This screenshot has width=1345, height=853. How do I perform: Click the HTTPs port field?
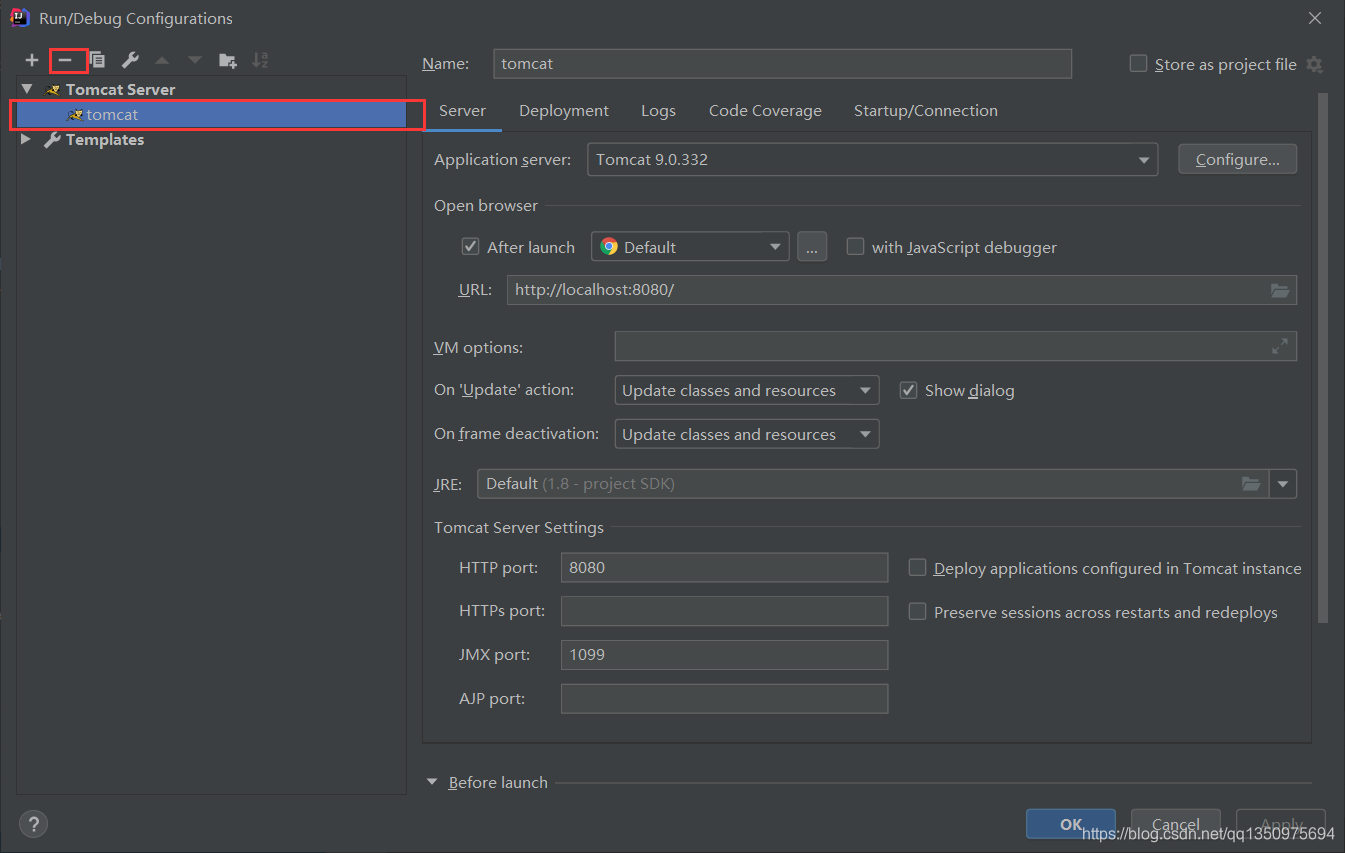coord(724,611)
